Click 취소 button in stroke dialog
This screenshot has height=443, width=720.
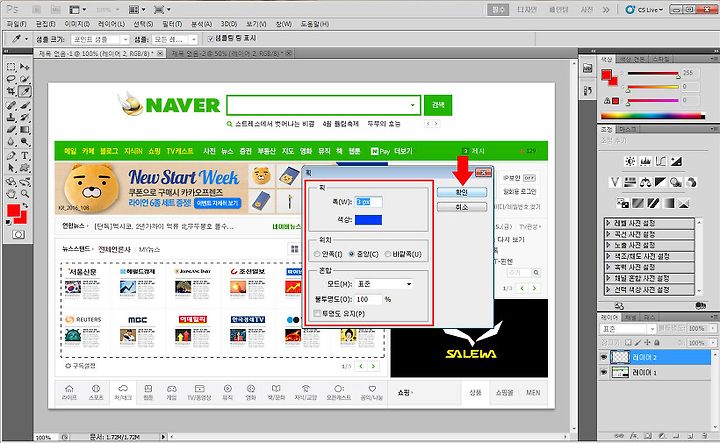tap(461, 207)
